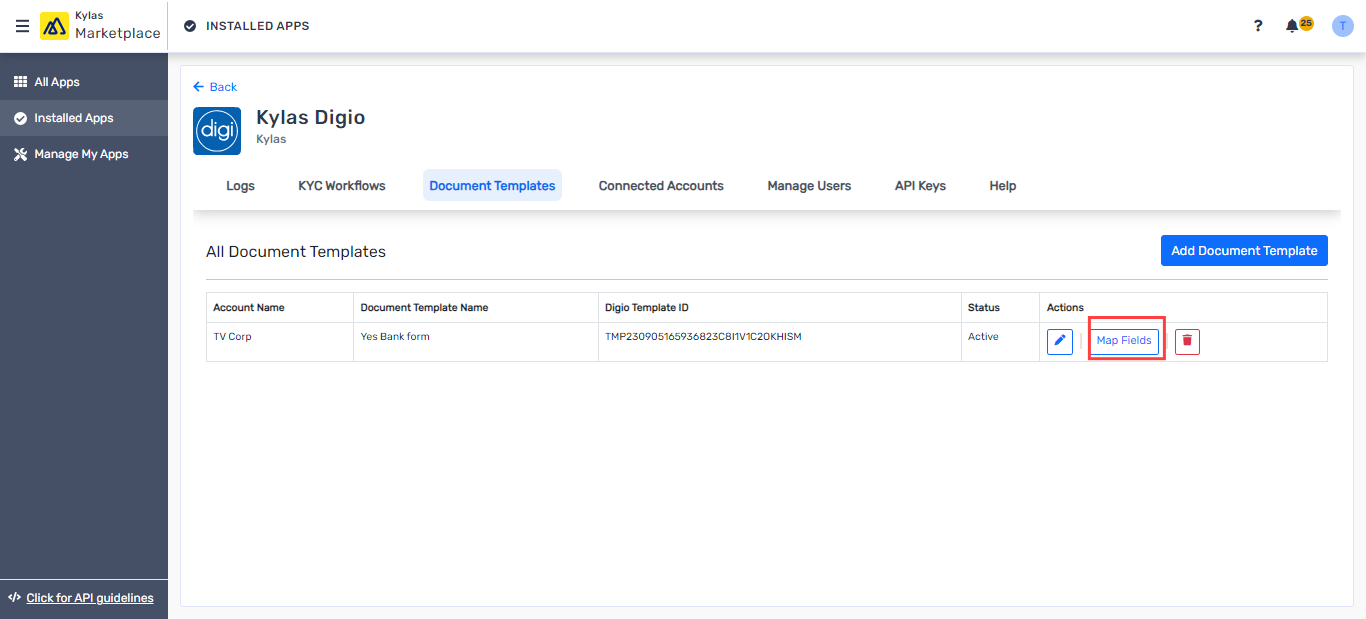Click the Add Document Template button
Image resolution: width=1366 pixels, height=619 pixels.
click(1244, 251)
